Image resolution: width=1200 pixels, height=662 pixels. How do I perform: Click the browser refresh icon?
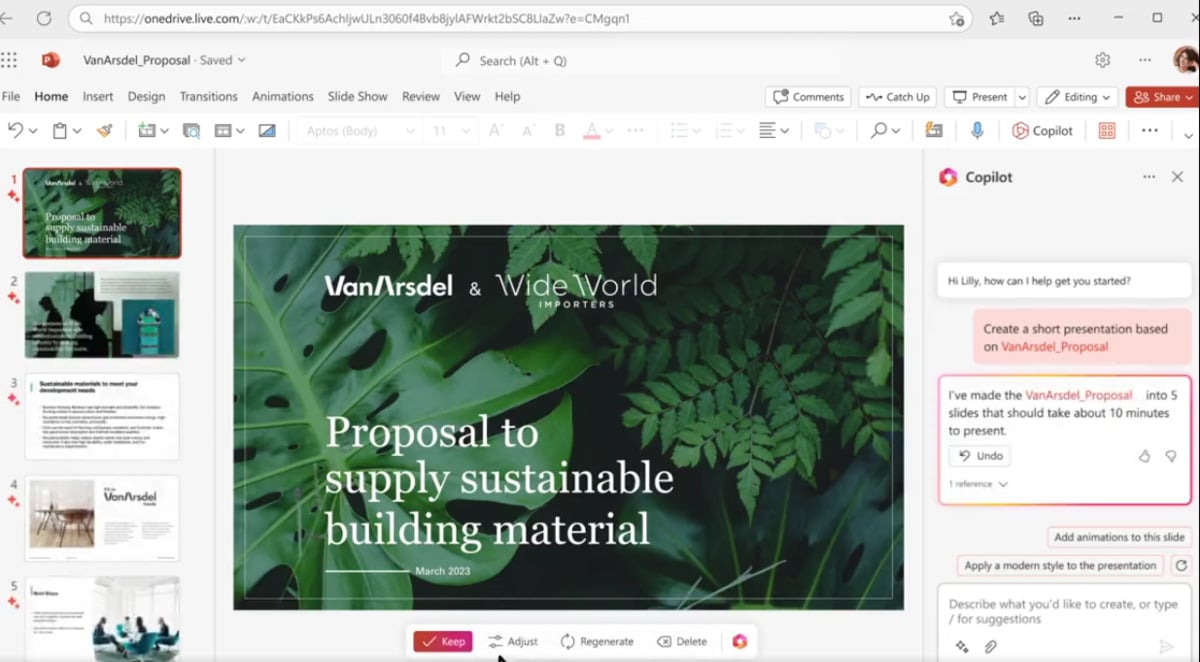click(x=43, y=18)
